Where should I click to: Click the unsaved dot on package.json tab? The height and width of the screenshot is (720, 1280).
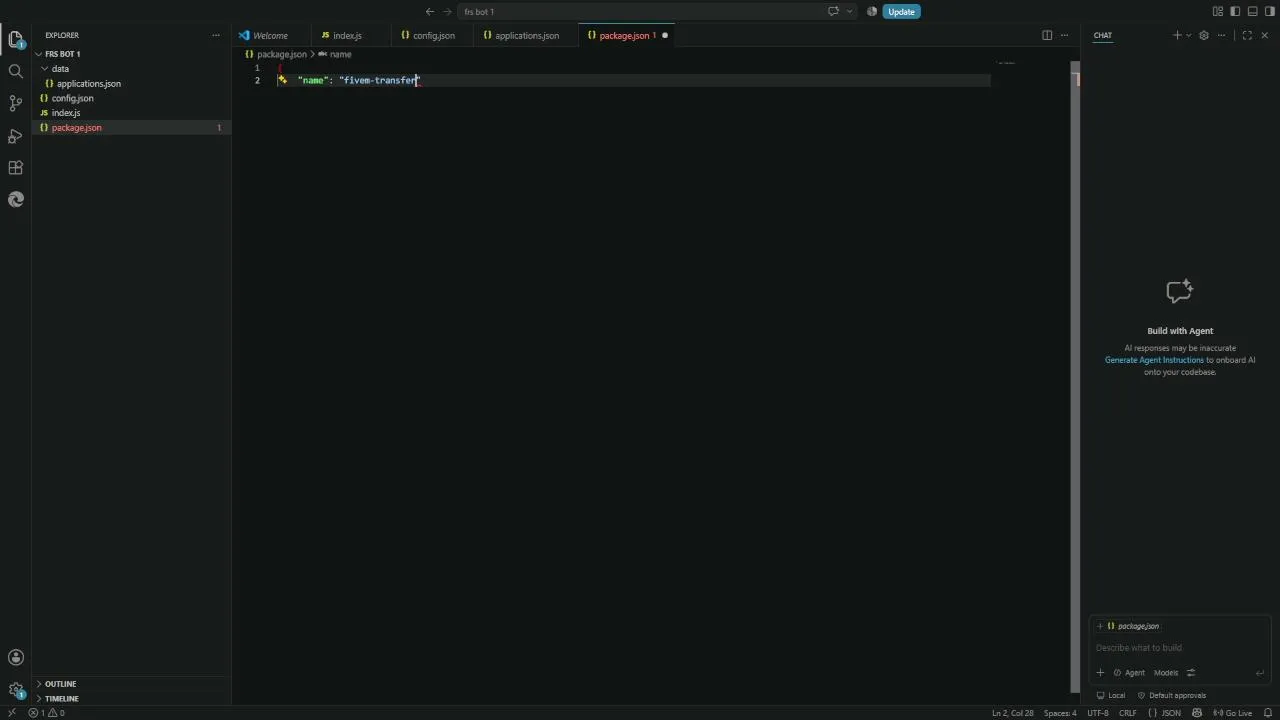(x=665, y=35)
